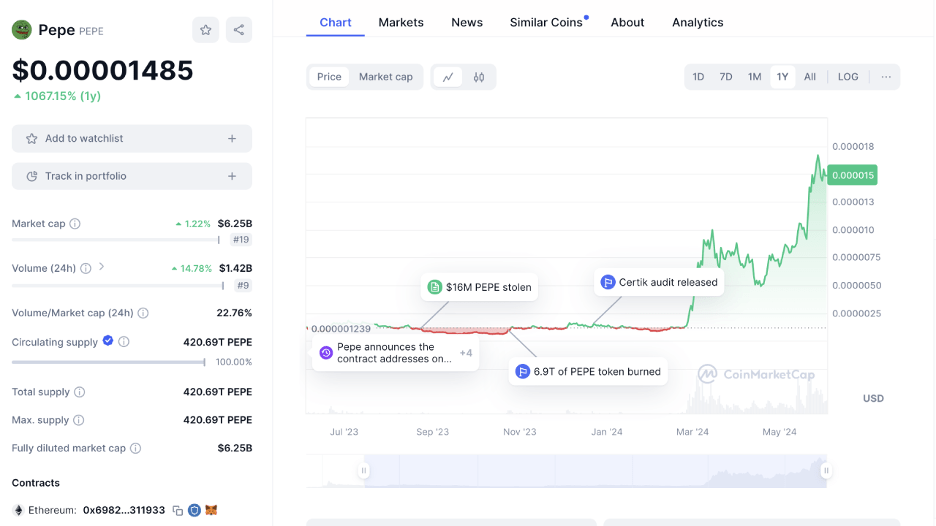
Task: Click the circulating supply progress bar
Action: [109, 362]
